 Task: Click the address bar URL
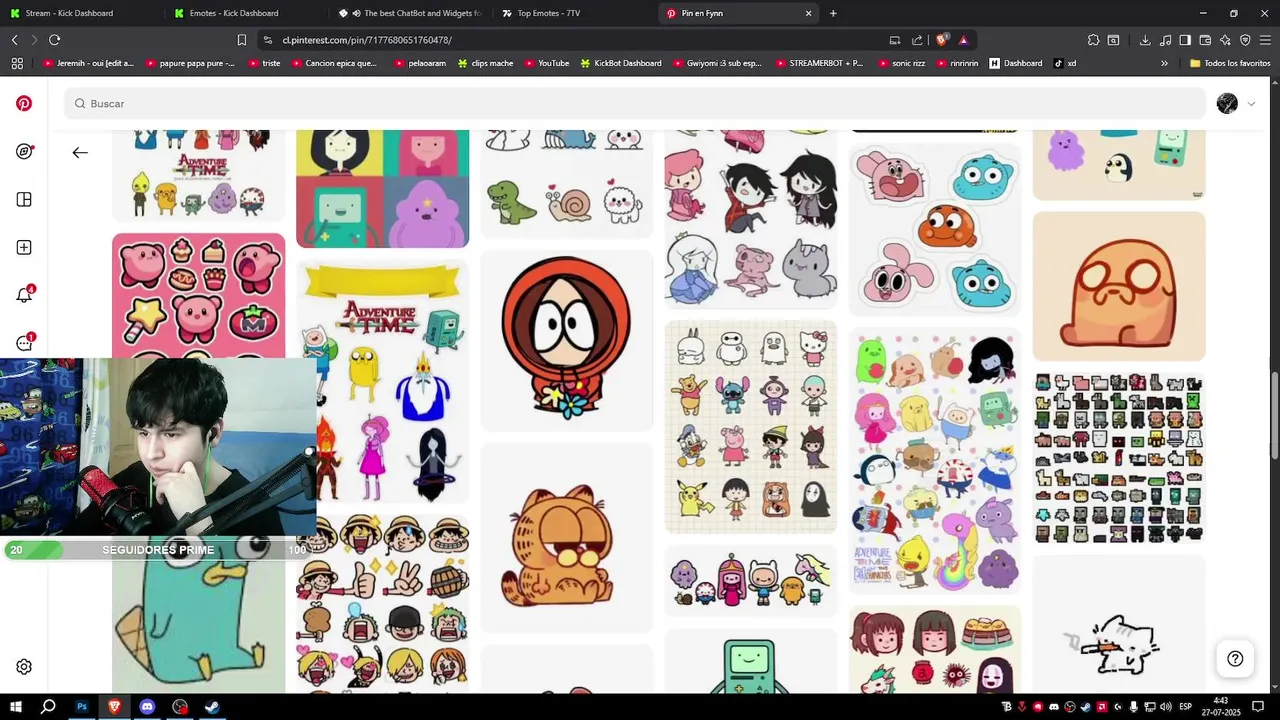tap(367, 40)
